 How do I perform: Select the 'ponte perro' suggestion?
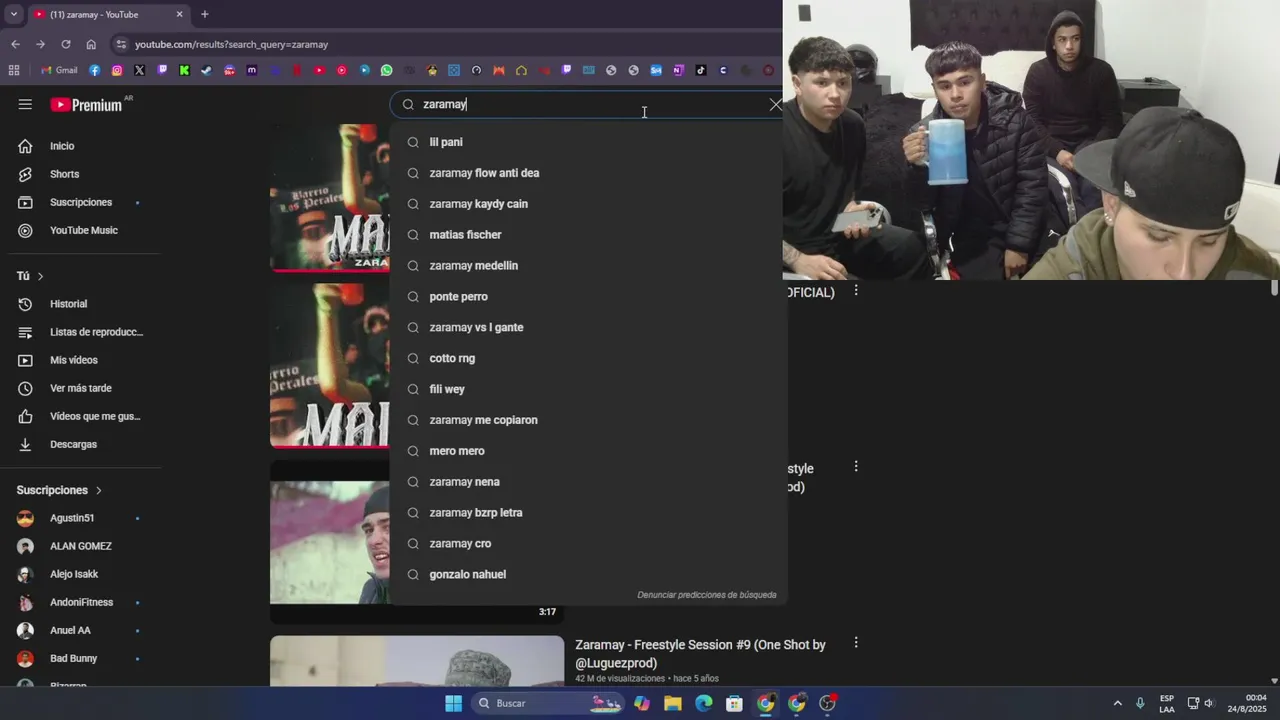pos(588,297)
